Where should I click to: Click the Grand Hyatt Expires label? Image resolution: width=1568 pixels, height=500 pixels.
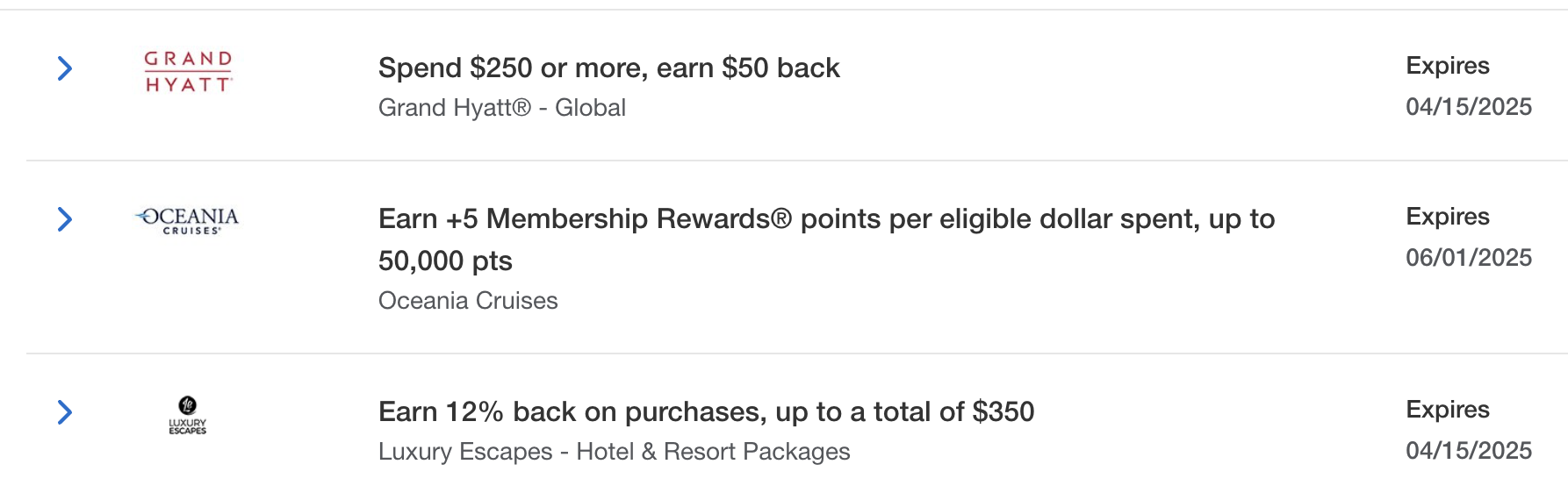click(x=1447, y=66)
